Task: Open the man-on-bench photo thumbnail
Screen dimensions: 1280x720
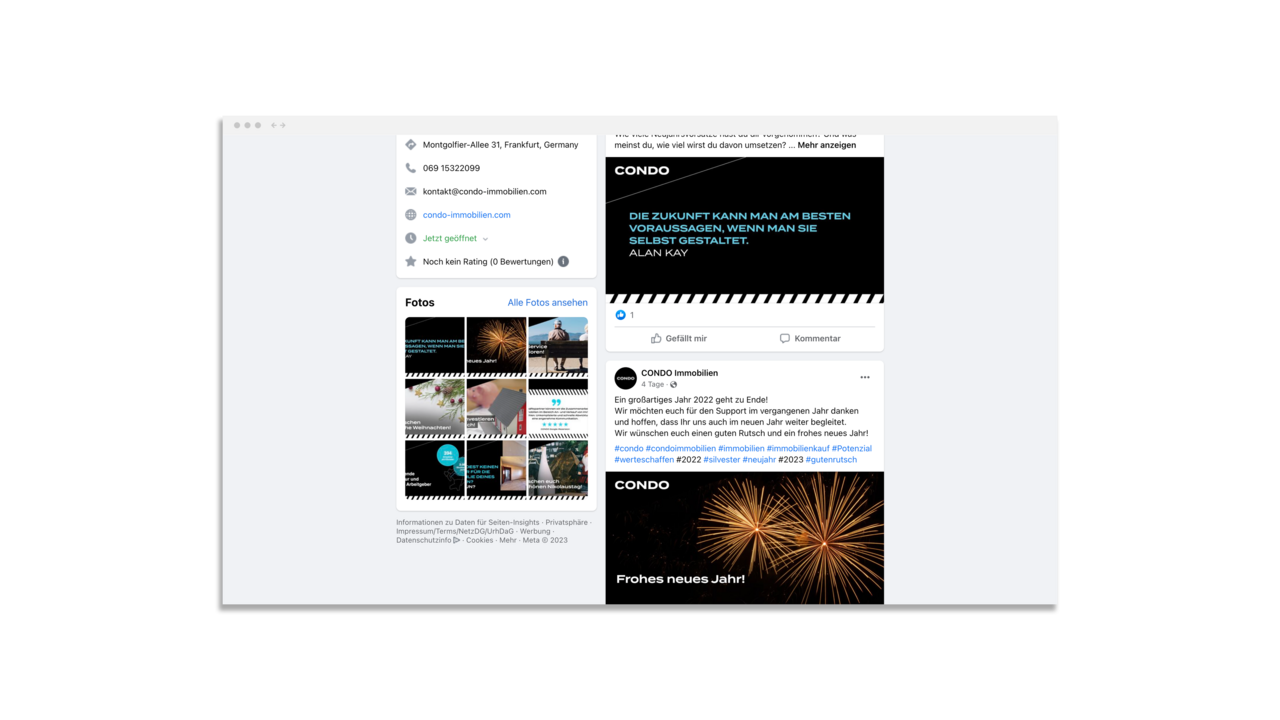Action: click(x=558, y=345)
